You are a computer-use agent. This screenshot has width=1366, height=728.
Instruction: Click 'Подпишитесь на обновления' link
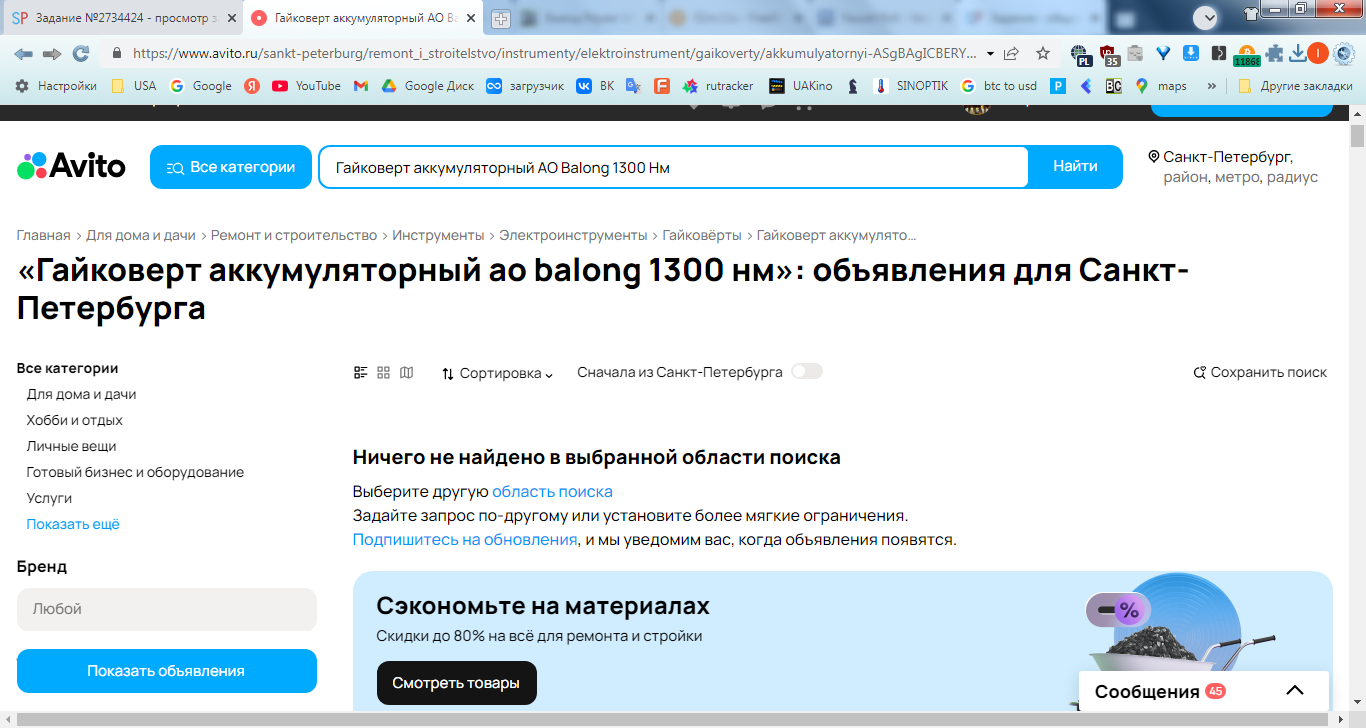465,540
